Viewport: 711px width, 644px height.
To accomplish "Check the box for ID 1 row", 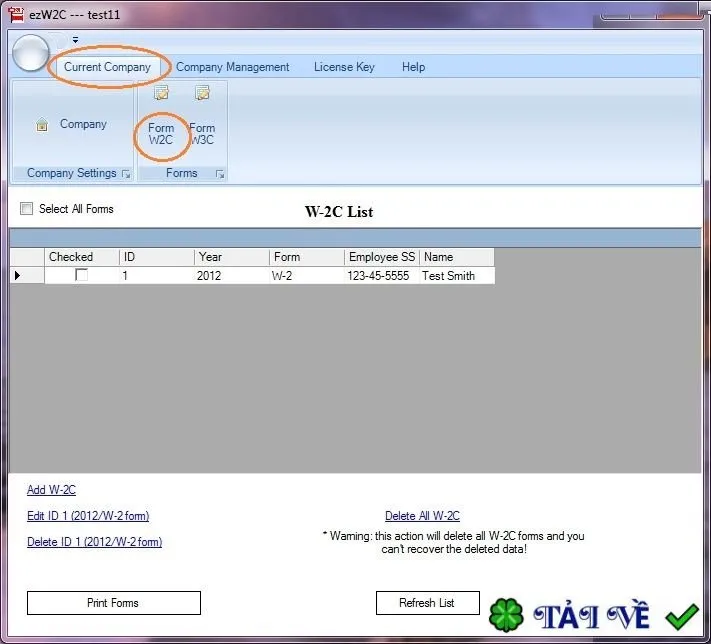I will pos(82,275).
